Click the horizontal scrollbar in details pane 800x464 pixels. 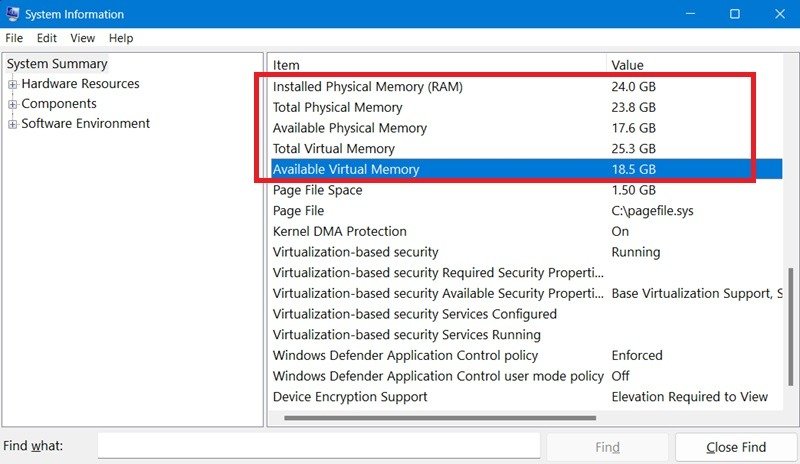click(x=440, y=418)
